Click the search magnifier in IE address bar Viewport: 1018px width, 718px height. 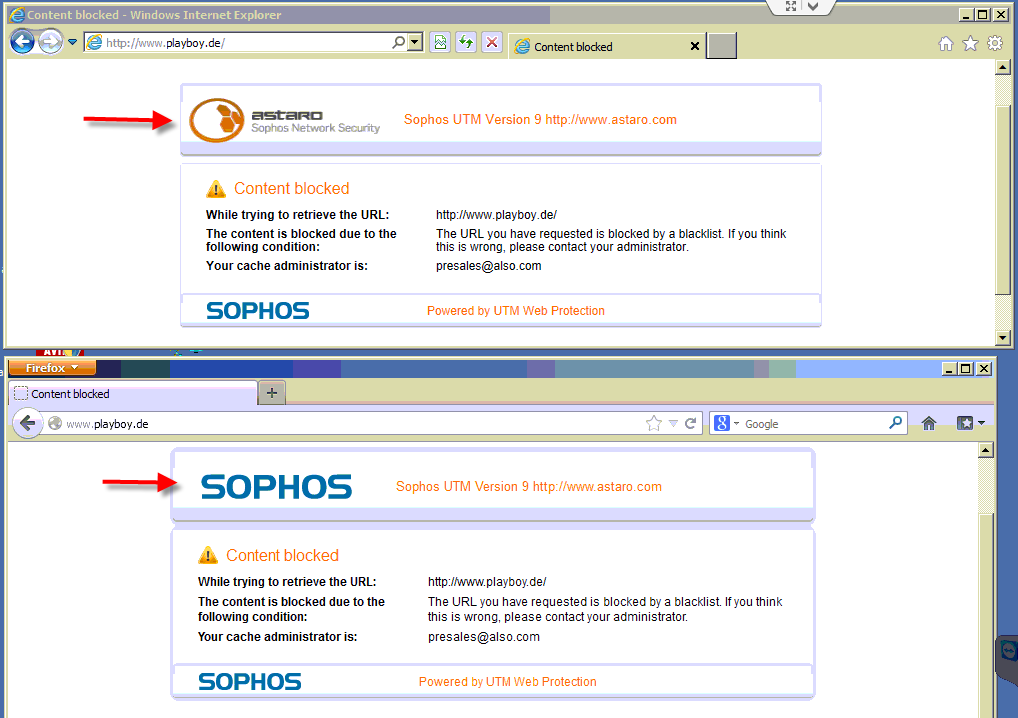coord(399,42)
